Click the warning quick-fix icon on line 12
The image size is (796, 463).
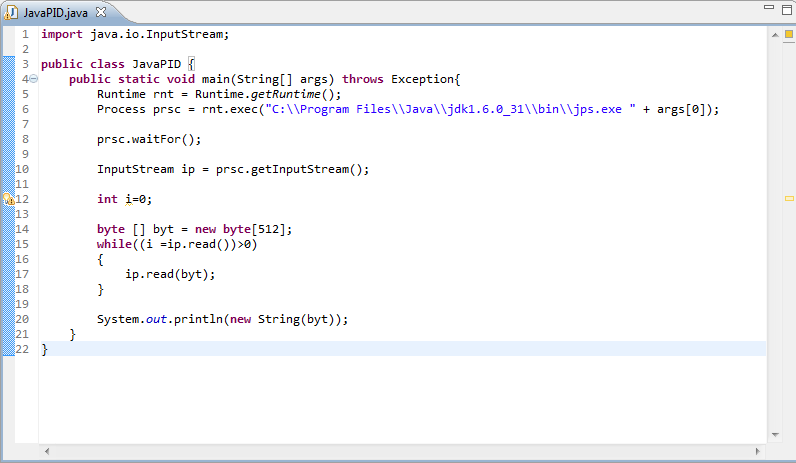[9, 199]
